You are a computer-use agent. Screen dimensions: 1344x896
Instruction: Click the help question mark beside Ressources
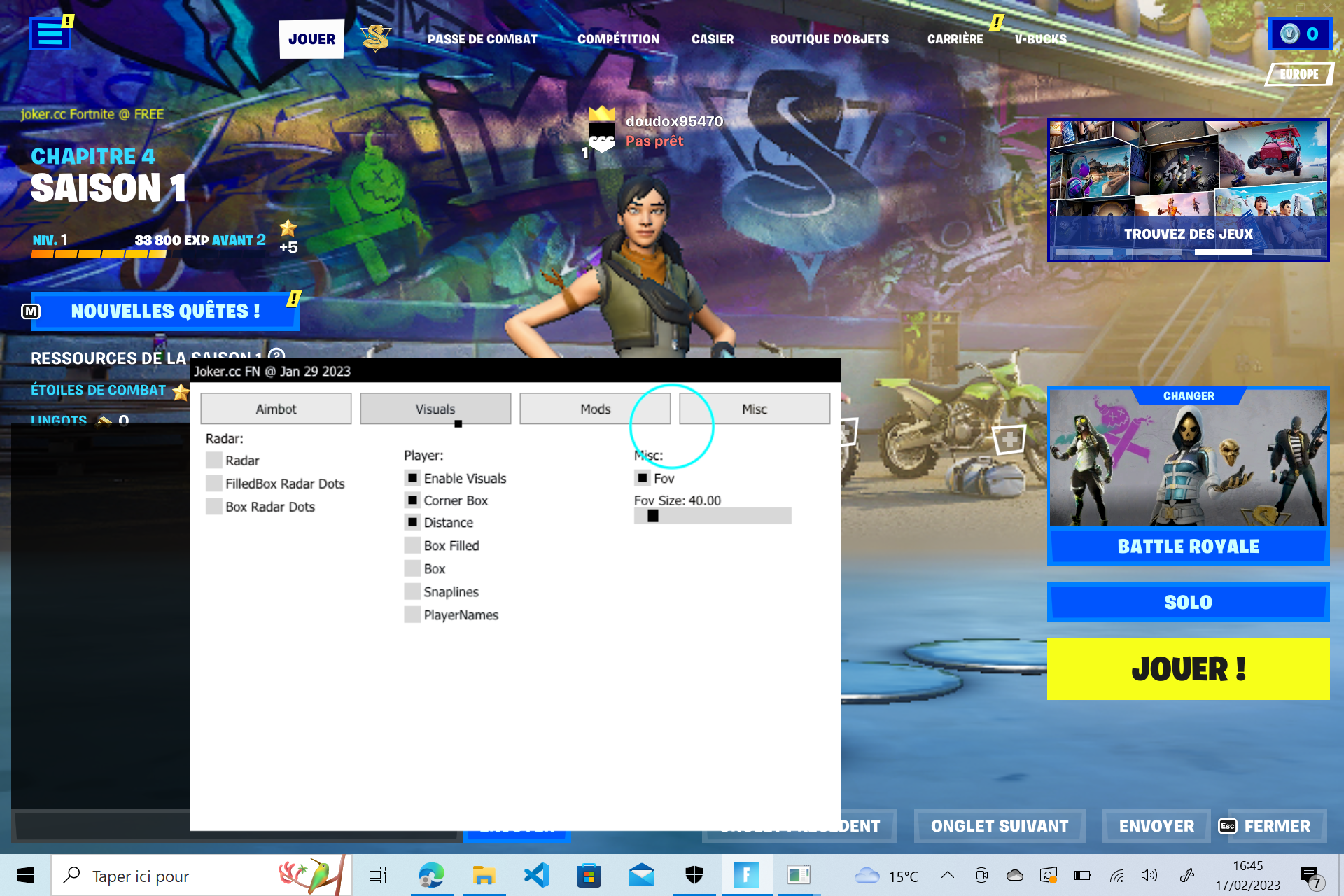[x=276, y=355]
